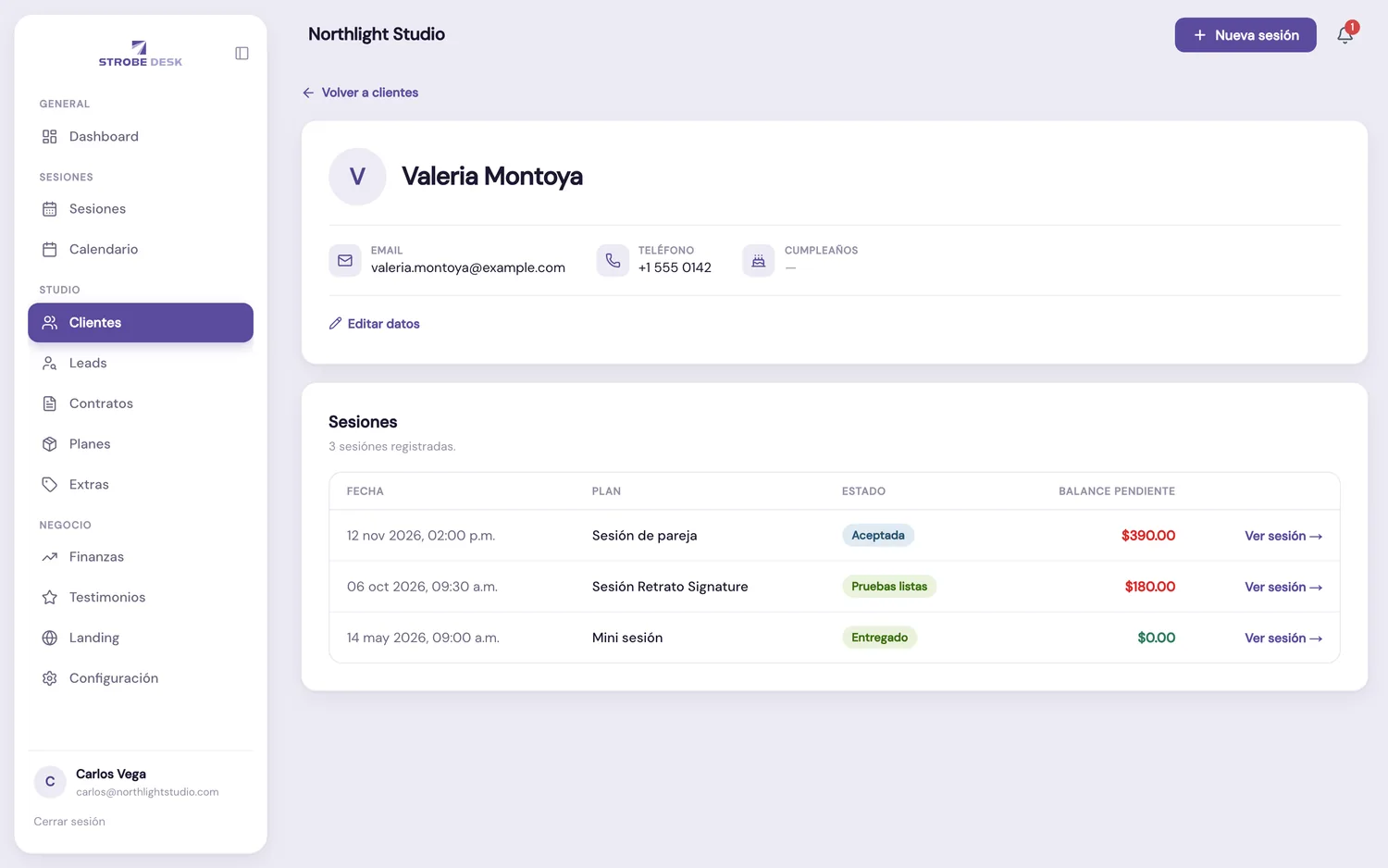
Task: Open Ver sesión for Sesión Retrato Signature
Action: [x=1283, y=587]
